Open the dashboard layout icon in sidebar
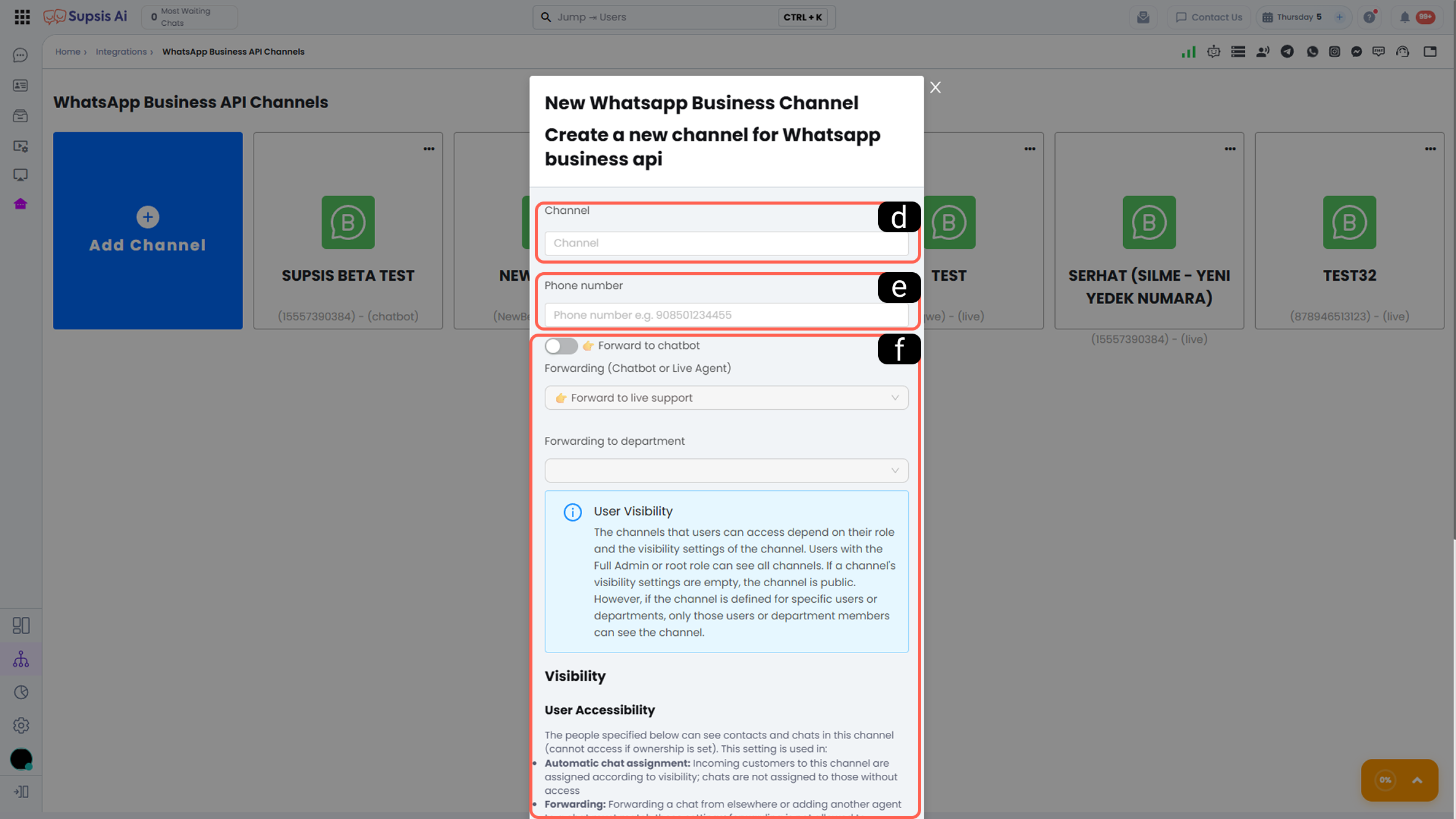The image size is (1456, 819). coord(21,625)
